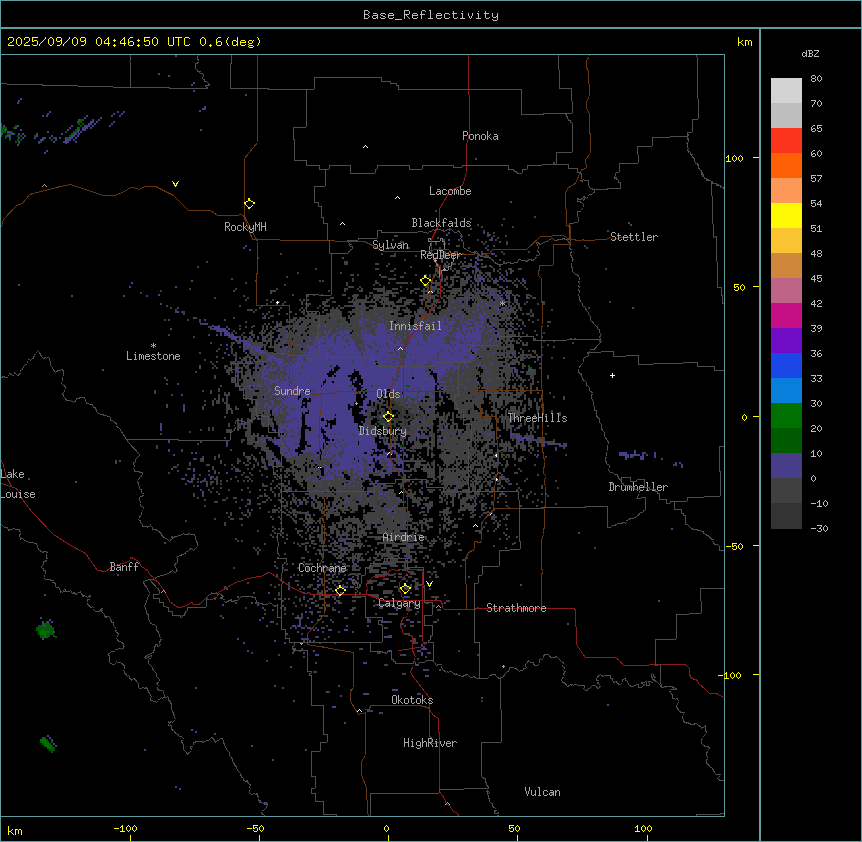This screenshot has height=842, width=862.
Task: Click the Innisfail city label
Action: point(415,326)
